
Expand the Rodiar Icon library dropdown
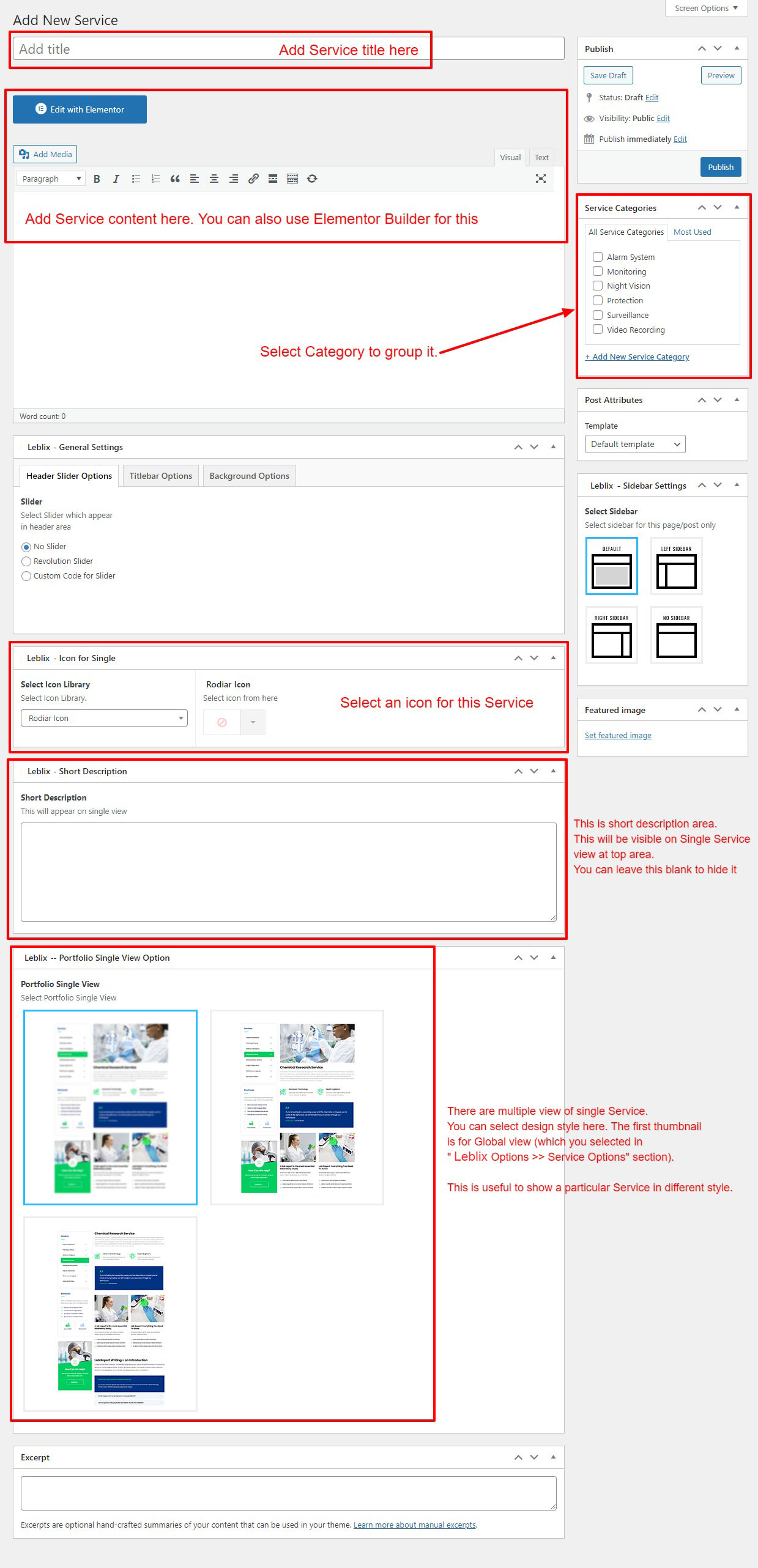point(104,718)
